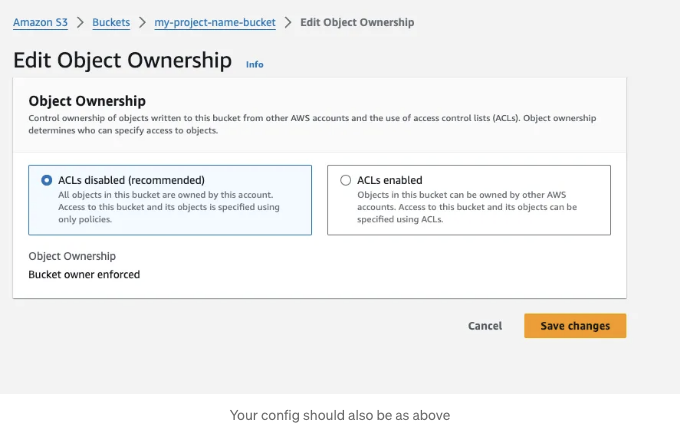Click the chevron after the Amazon S3 breadcrumb
This screenshot has width=680, height=424.
coord(80,23)
